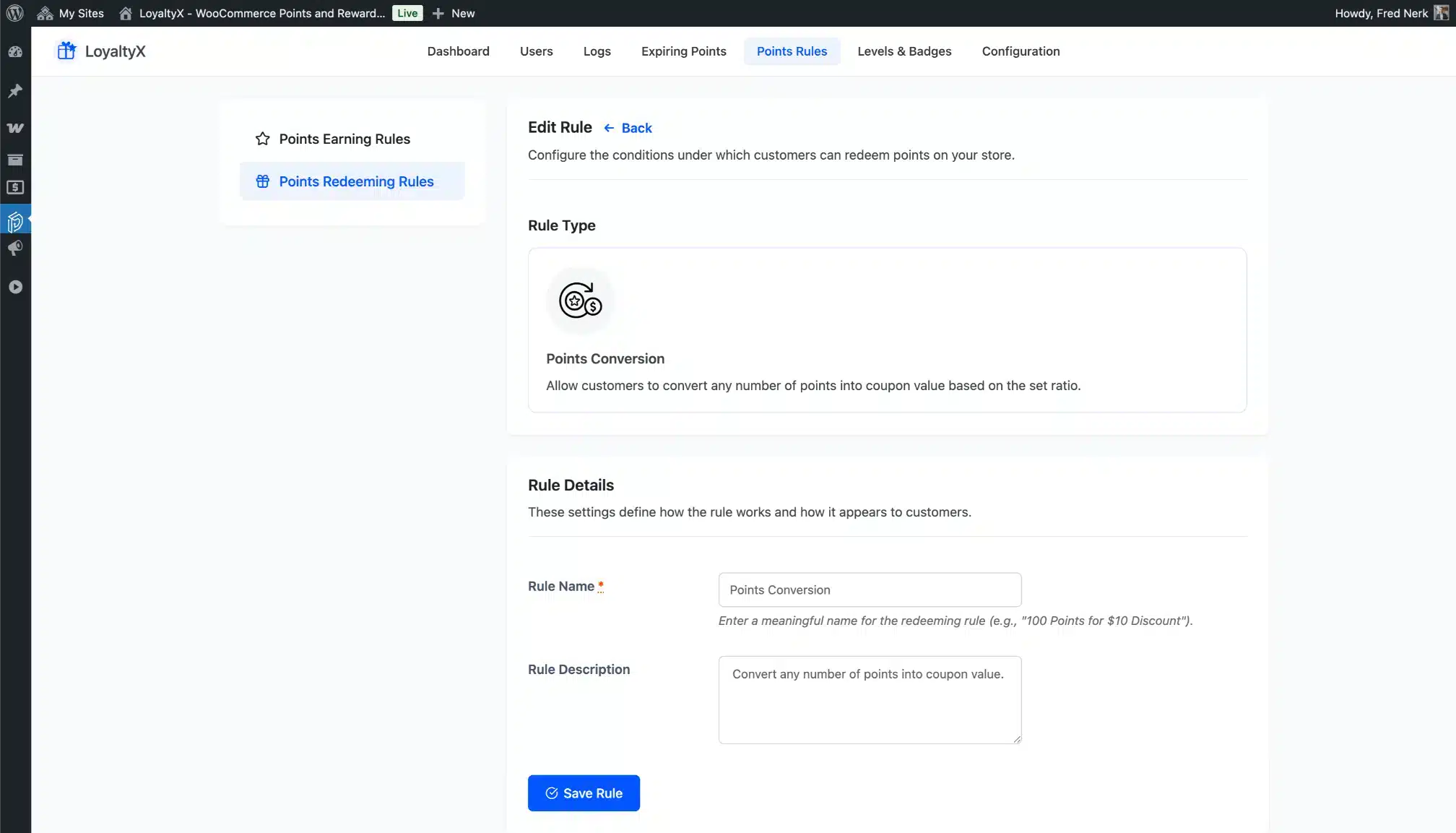
Task: Open the WordPress Dashboard sidebar icon
Action: click(15, 52)
